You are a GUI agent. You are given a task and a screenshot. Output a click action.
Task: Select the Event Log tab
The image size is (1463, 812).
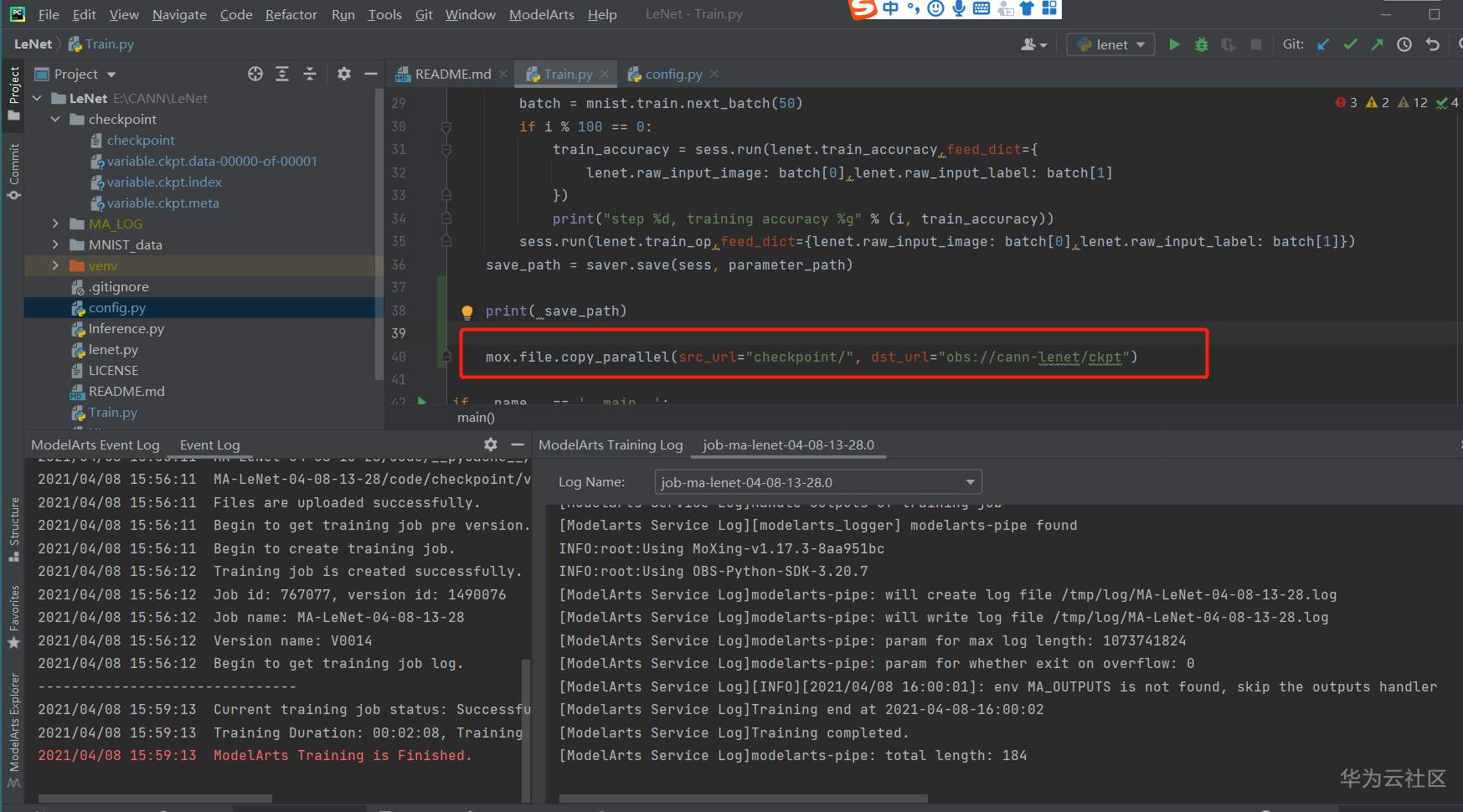point(209,445)
